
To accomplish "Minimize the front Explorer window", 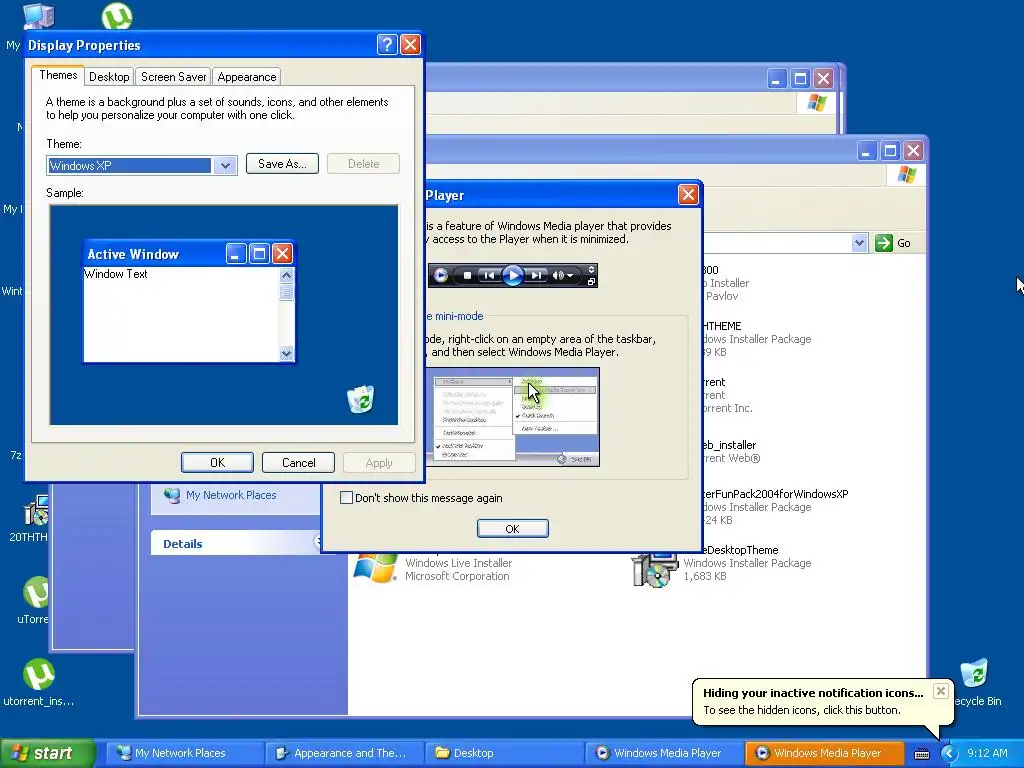I will click(x=866, y=151).
